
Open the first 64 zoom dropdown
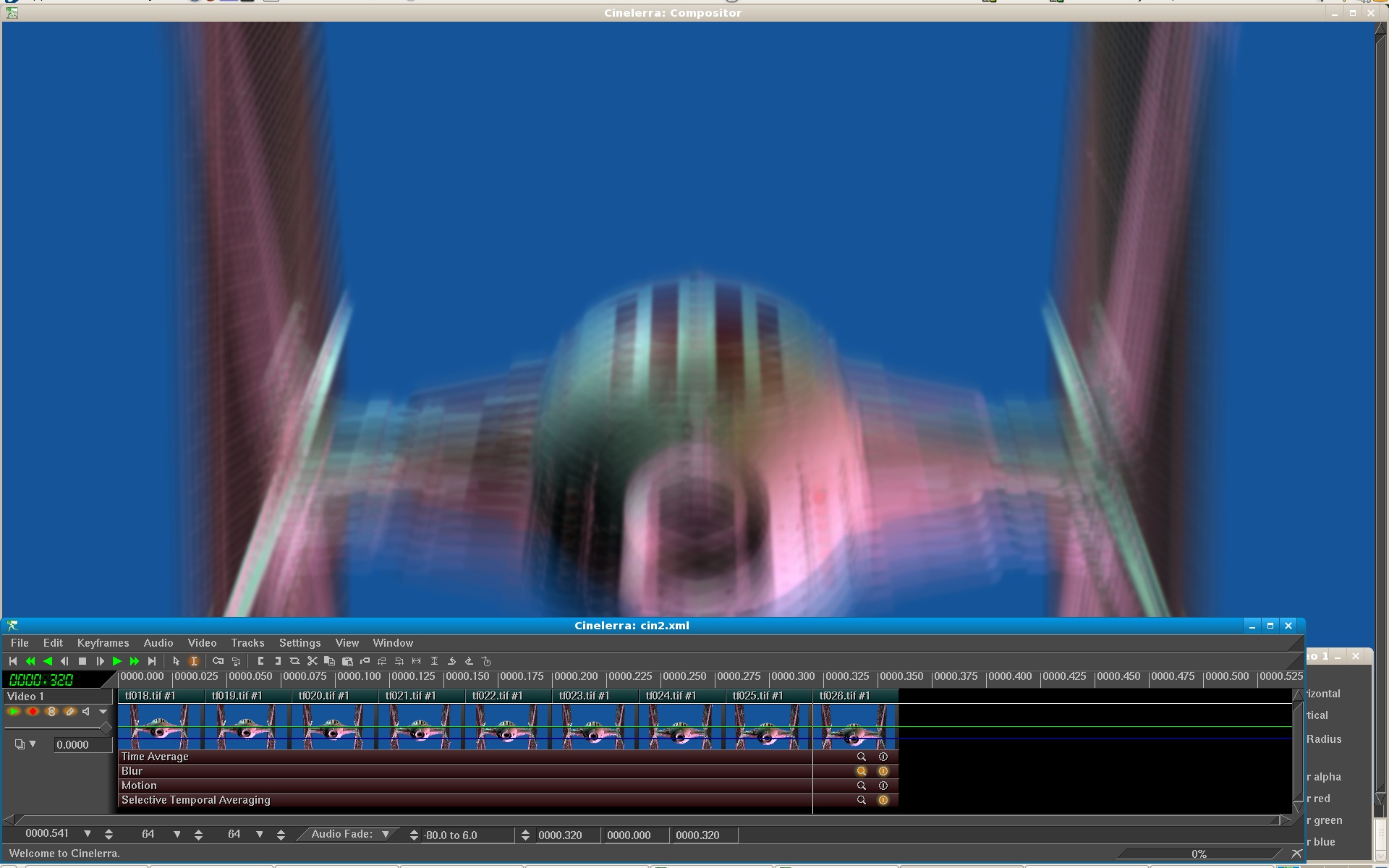[x=177, y=834]
